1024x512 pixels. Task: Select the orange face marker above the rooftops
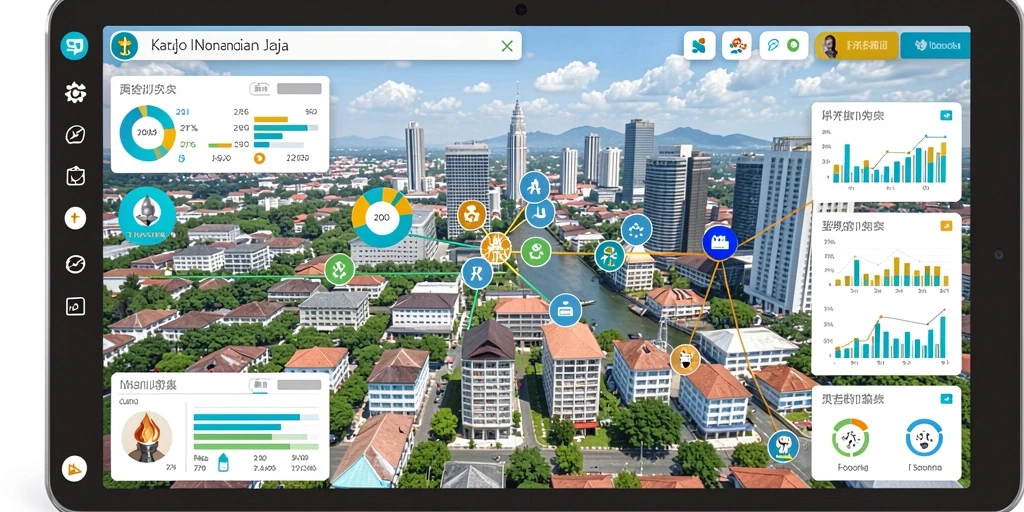[685, 359]
